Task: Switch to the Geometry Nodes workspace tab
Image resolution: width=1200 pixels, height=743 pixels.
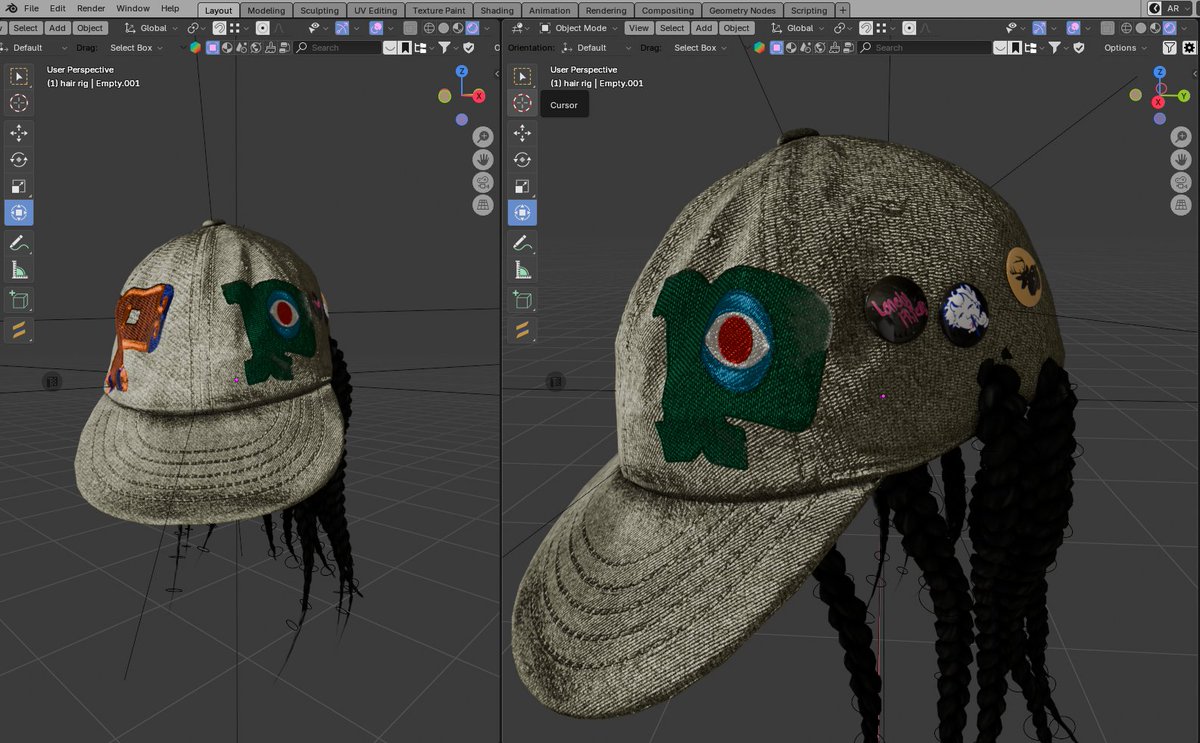Action: tap(742, 10)
